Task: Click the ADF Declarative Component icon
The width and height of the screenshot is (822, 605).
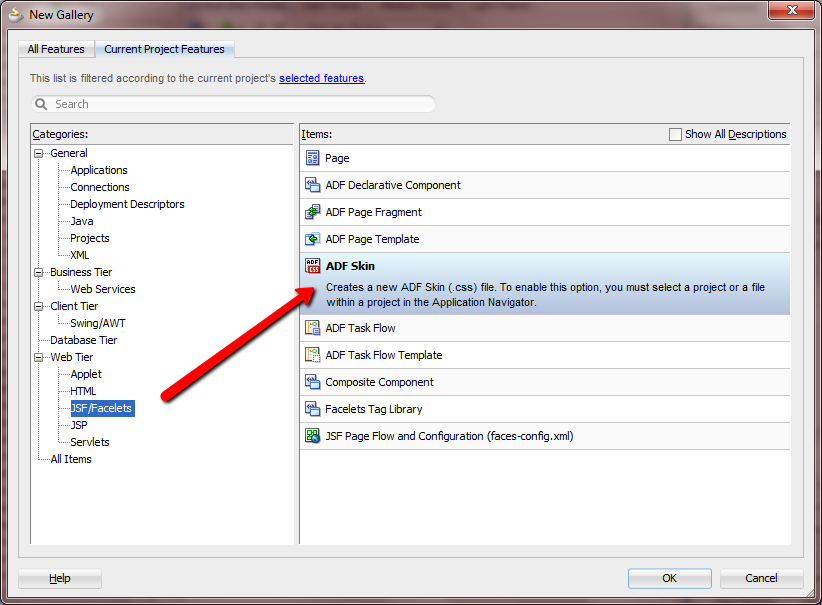Action: pyautogui.click(x=312, y=185)
